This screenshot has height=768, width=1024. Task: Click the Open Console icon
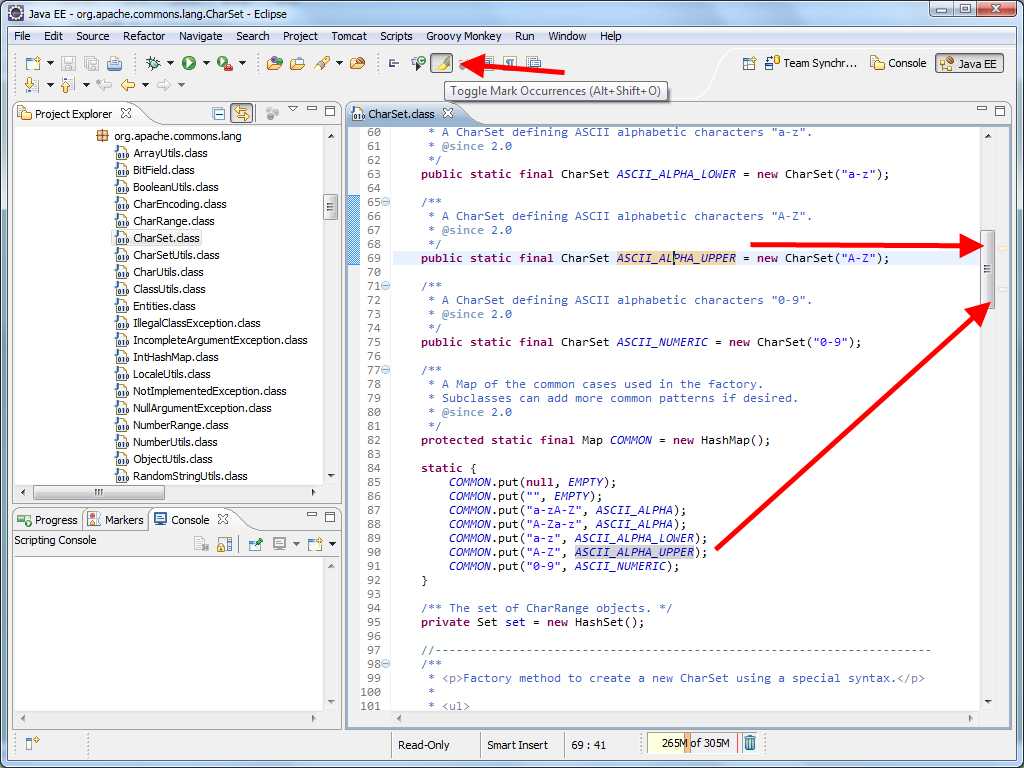pos(315,543)
